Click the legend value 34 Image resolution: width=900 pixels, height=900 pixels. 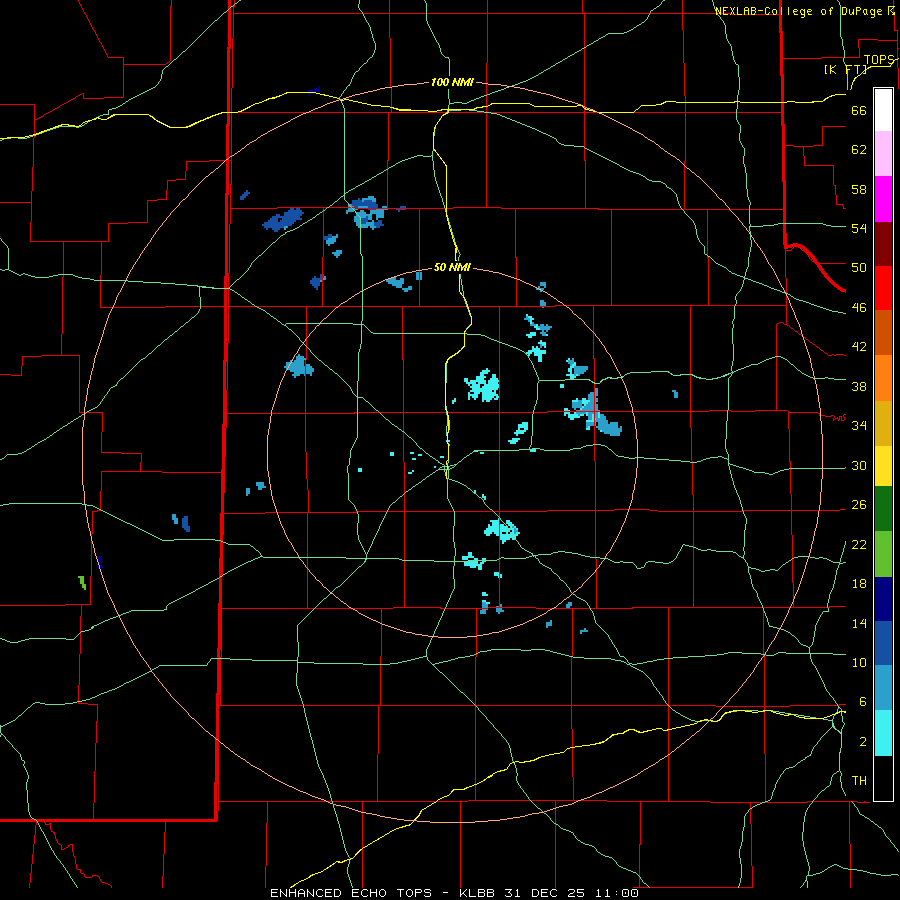click(x=859, y=425)
